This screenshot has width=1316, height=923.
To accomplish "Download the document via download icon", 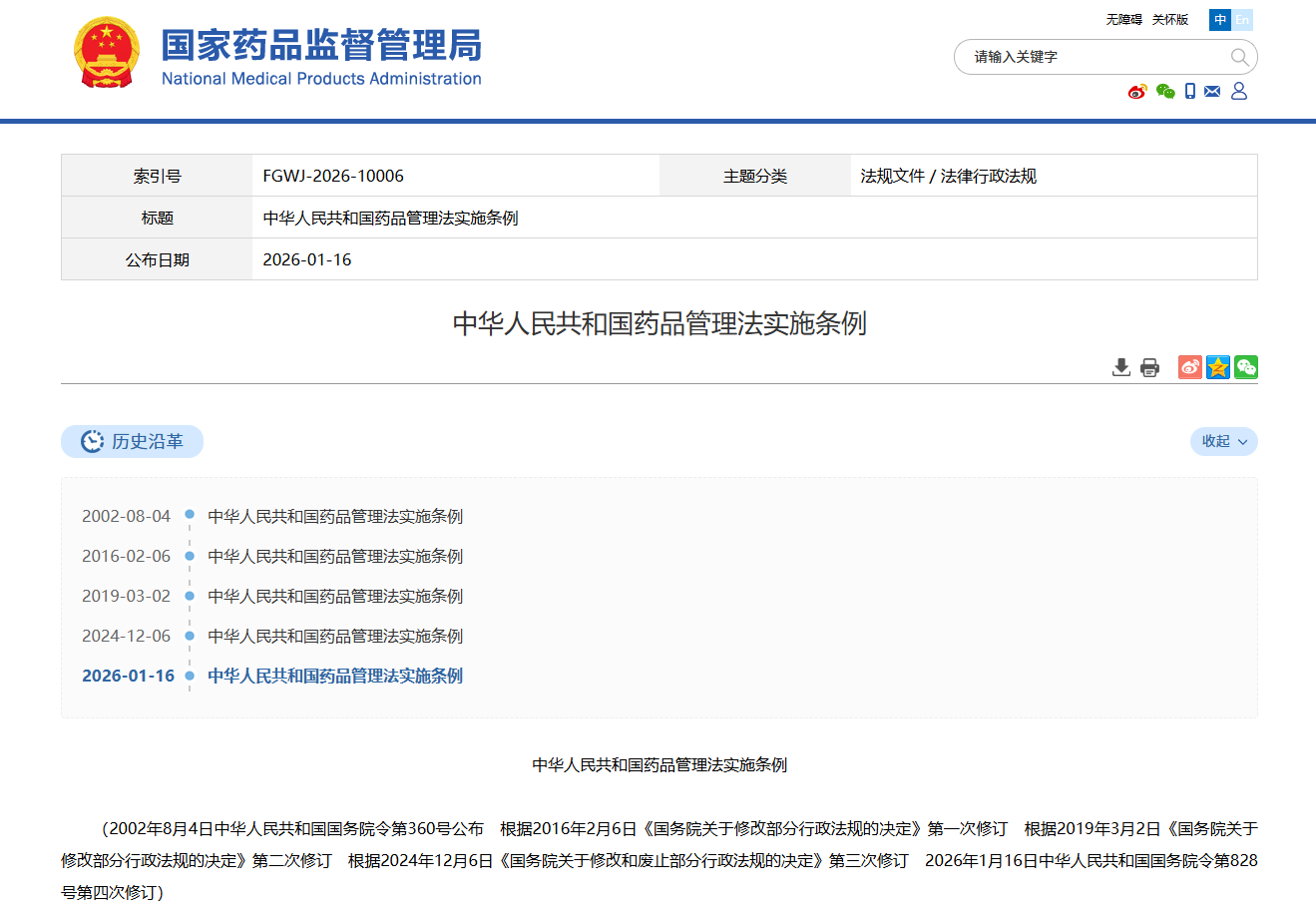I will coord(1121,367).
